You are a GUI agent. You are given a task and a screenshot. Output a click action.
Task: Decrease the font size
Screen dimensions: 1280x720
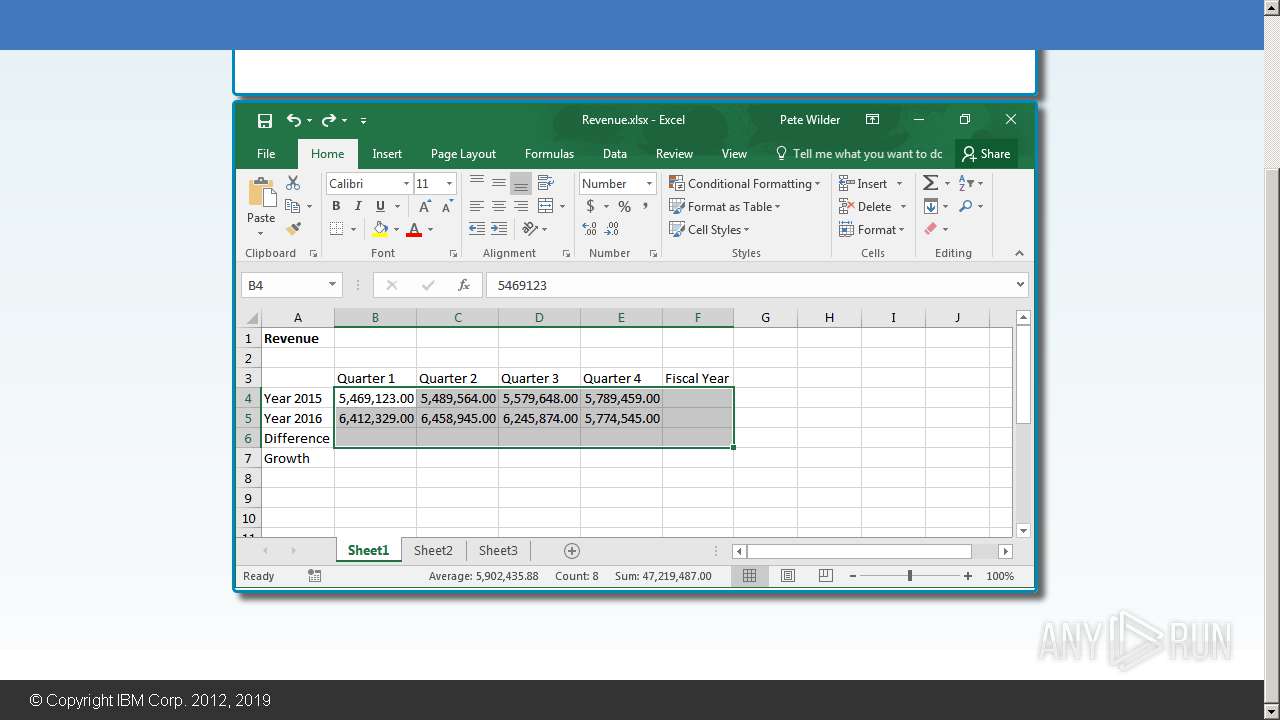coord(447,206)
